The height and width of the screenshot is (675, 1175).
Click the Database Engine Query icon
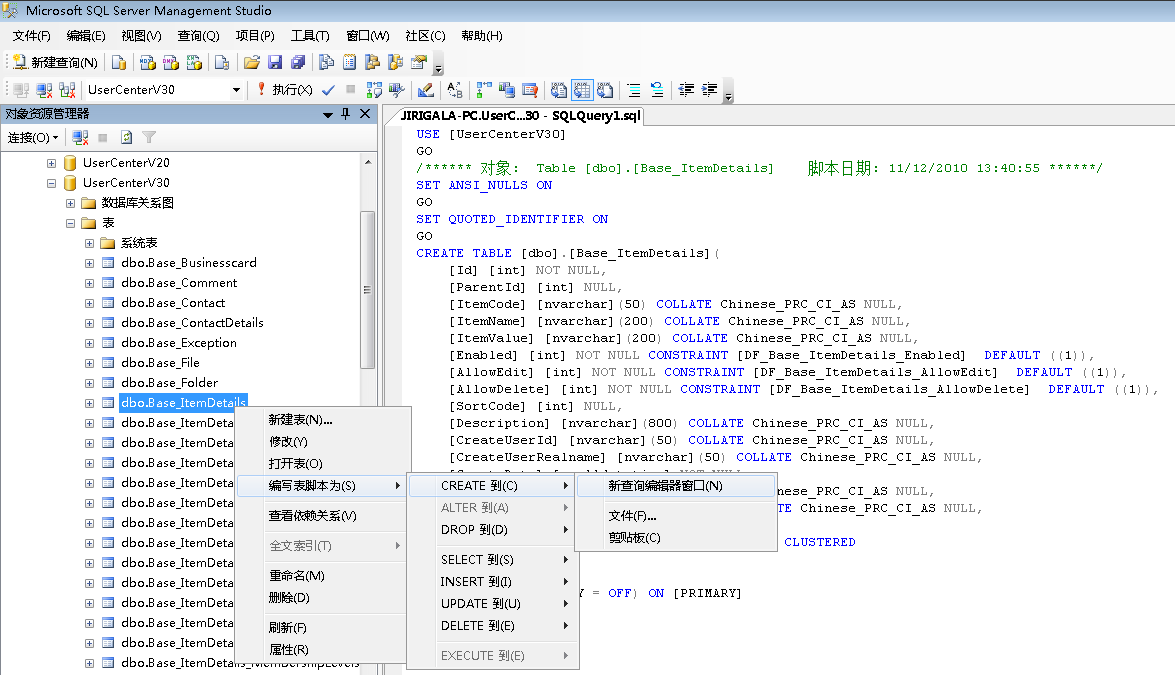[x=119, y=62]
